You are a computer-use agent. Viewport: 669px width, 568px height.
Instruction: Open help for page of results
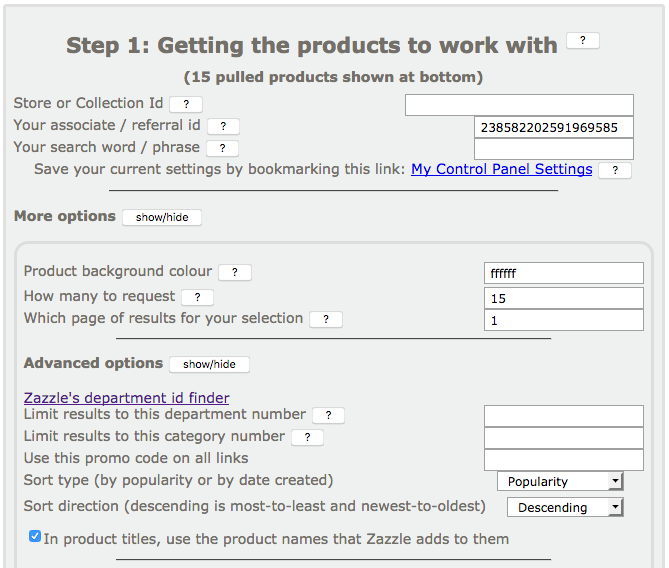tap(326, 319)
